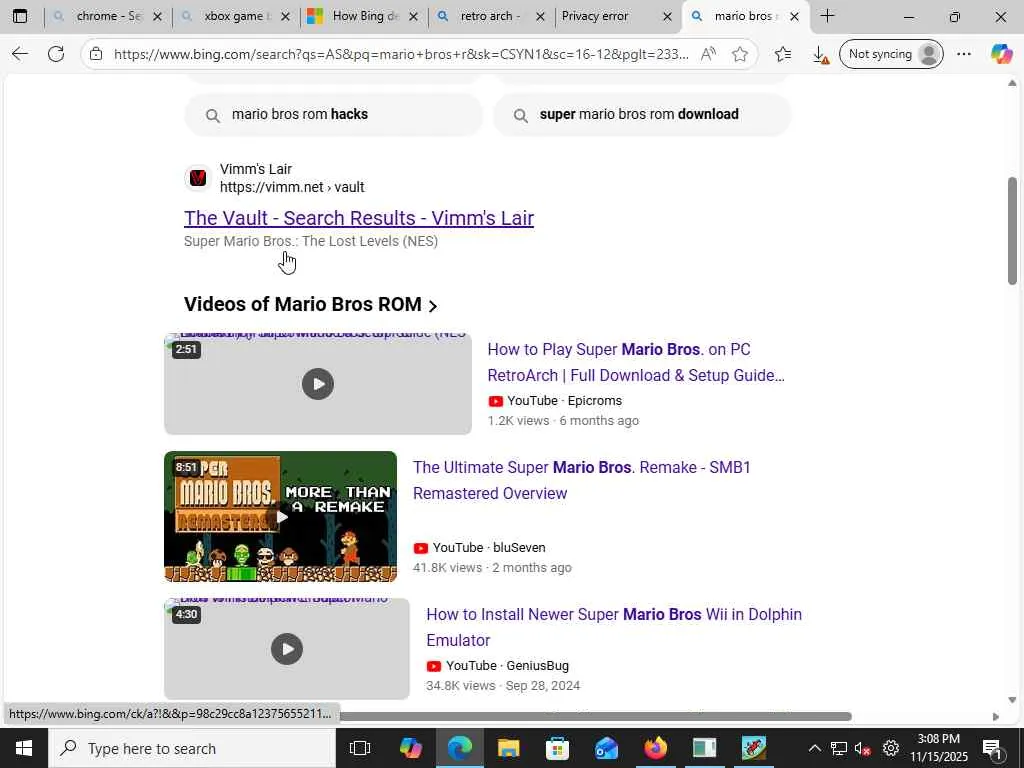The width and height of the screenshot is (1024, 768).
Task: Open How to Install Newer Super Mario Bros Wii link
Action: (614, 628)
